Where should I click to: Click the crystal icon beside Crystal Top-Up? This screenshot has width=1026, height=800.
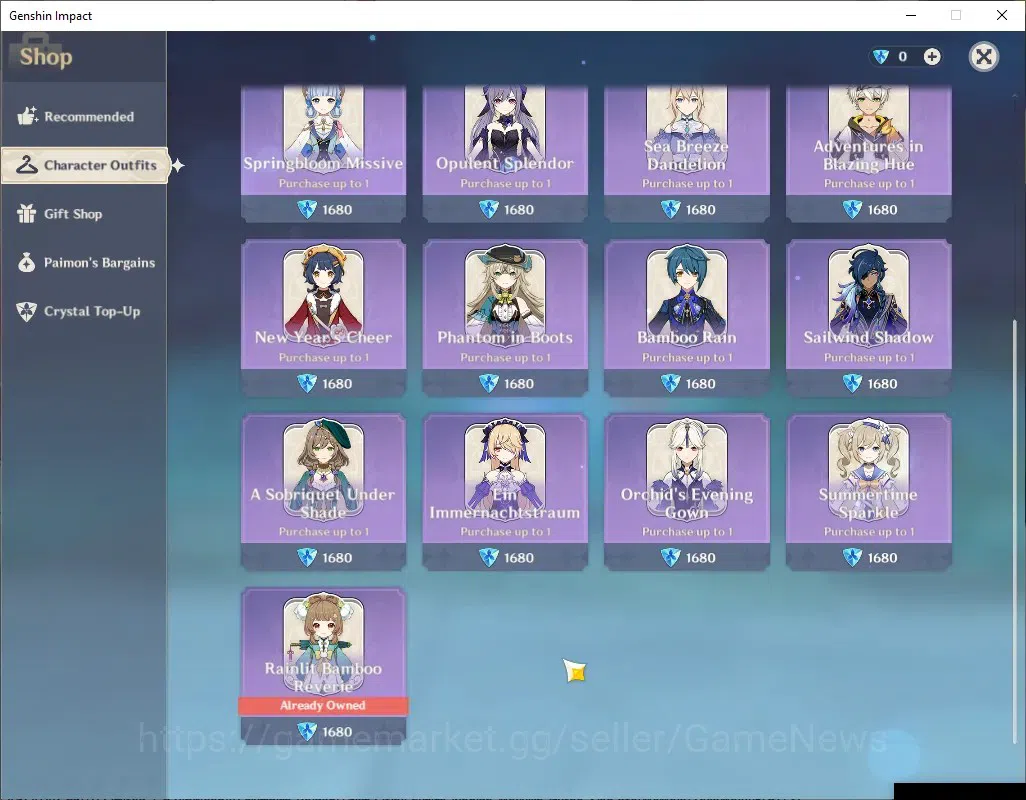(27, 311)
